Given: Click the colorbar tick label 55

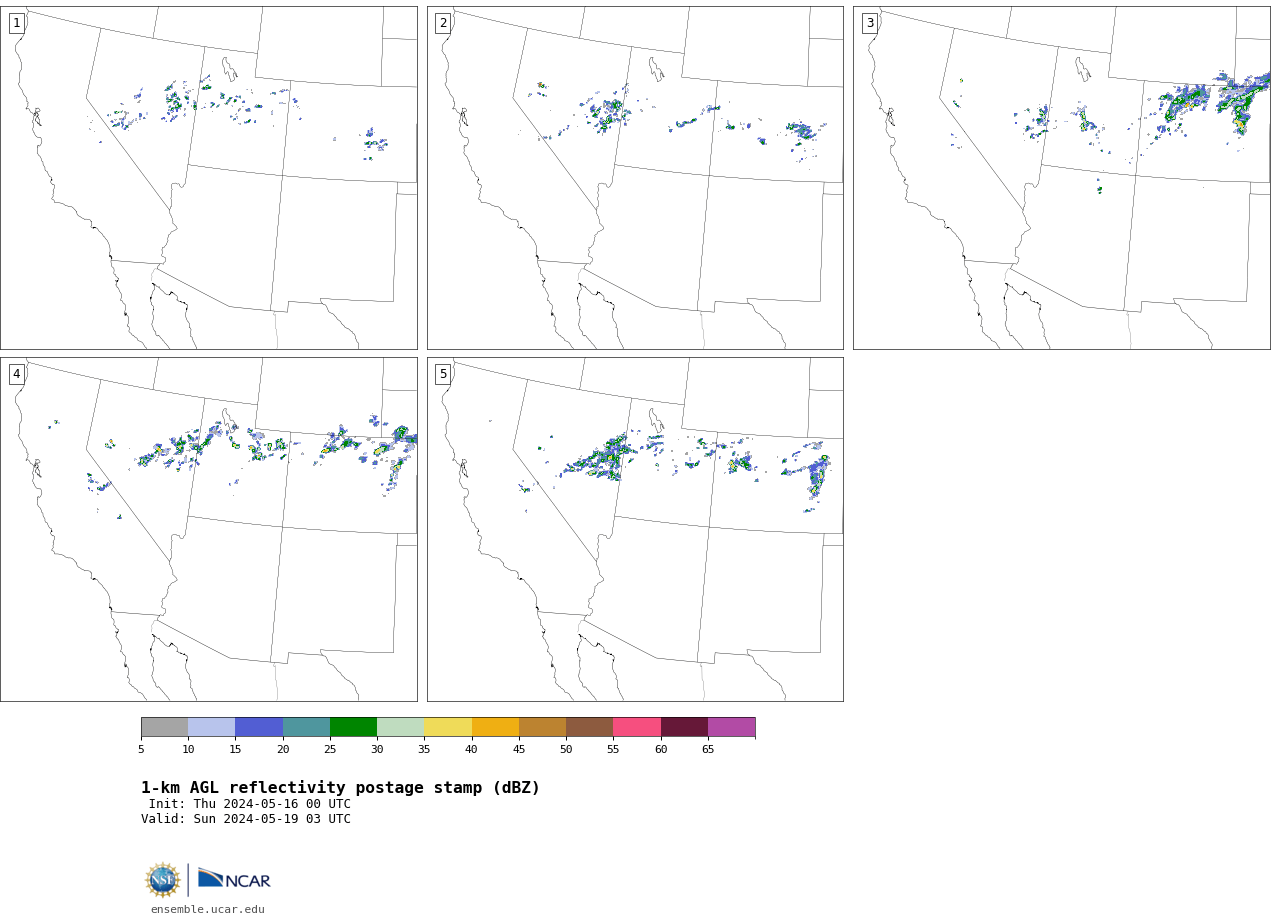Looking at the screenshot, I should (613, 749).
